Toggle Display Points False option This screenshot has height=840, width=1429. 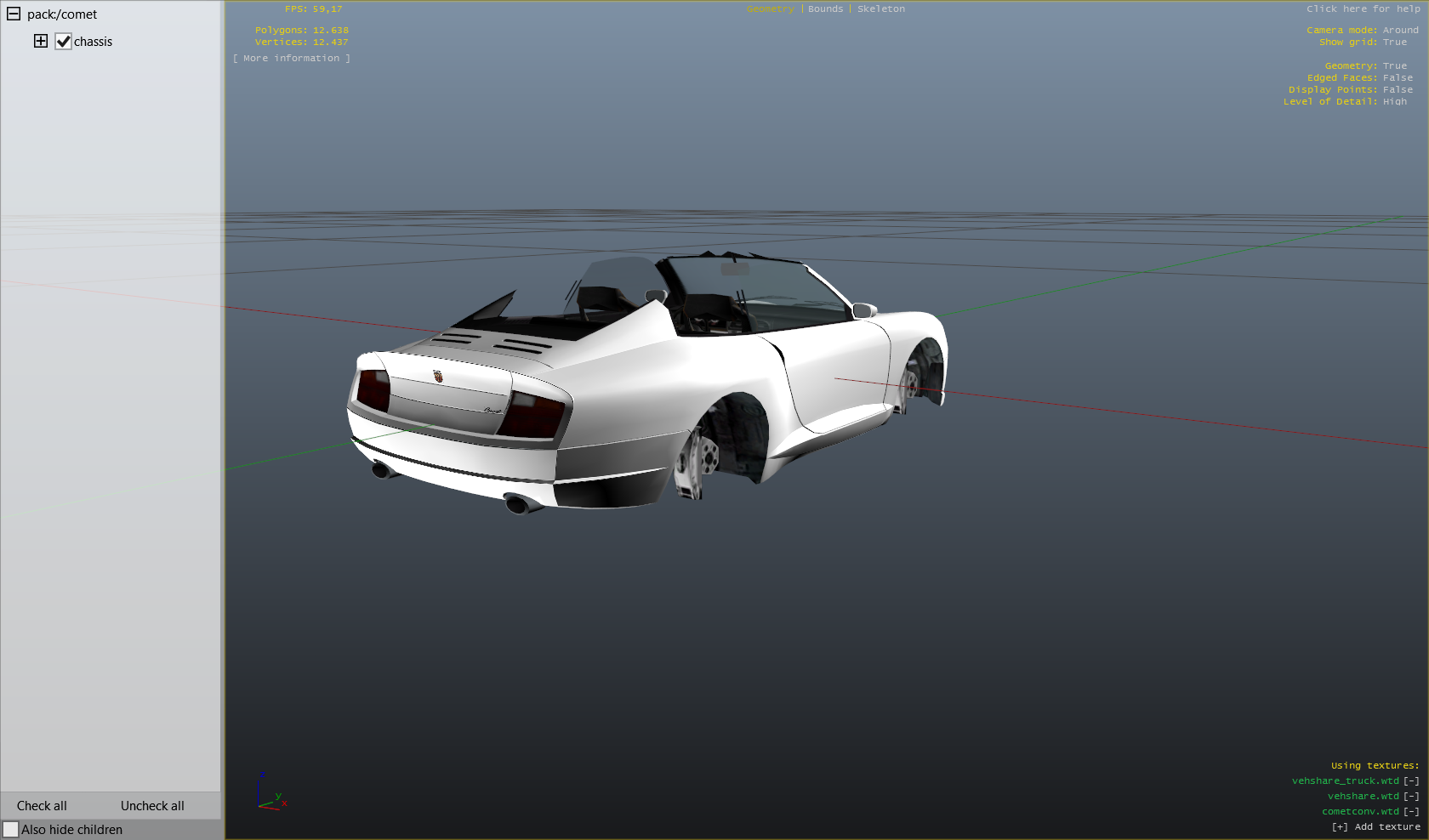[1398, 89]
